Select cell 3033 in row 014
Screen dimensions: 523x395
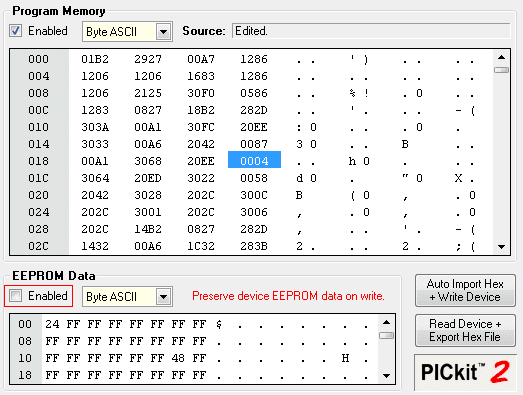[x=95, y=144]
